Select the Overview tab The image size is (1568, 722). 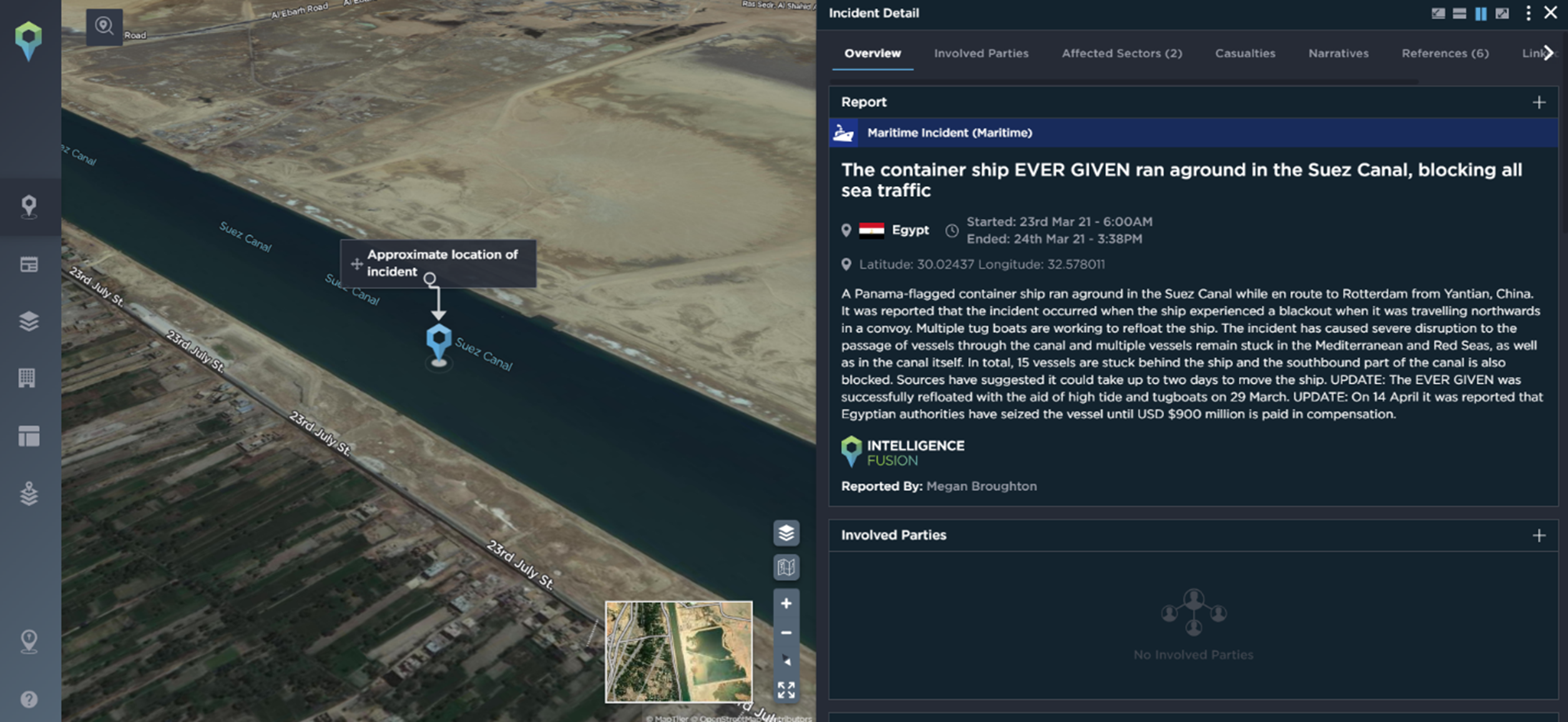(873, 53)
